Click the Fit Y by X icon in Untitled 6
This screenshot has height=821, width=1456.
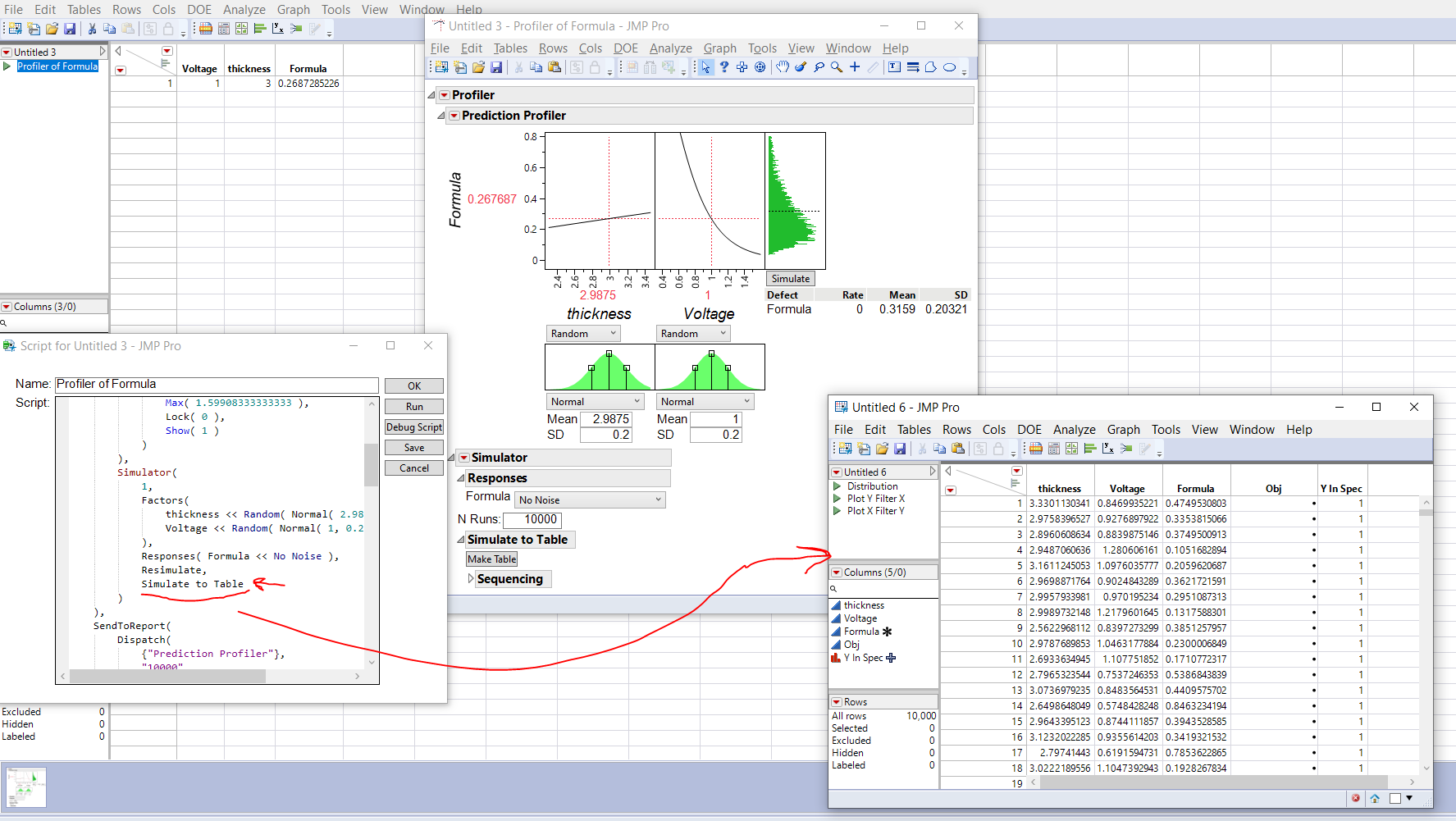click(1107, 449)
